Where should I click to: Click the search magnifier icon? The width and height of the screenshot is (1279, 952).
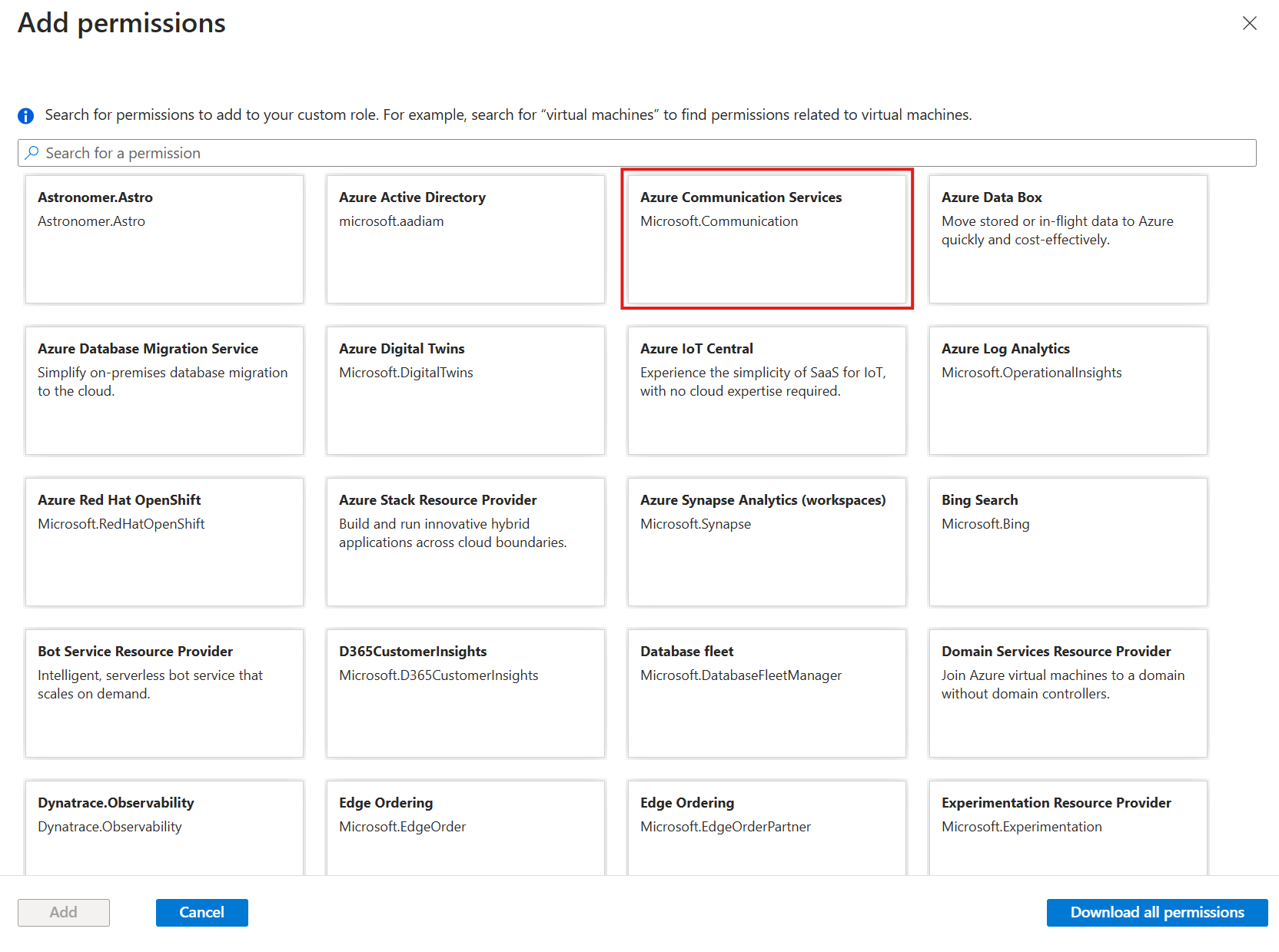[32, 153]
